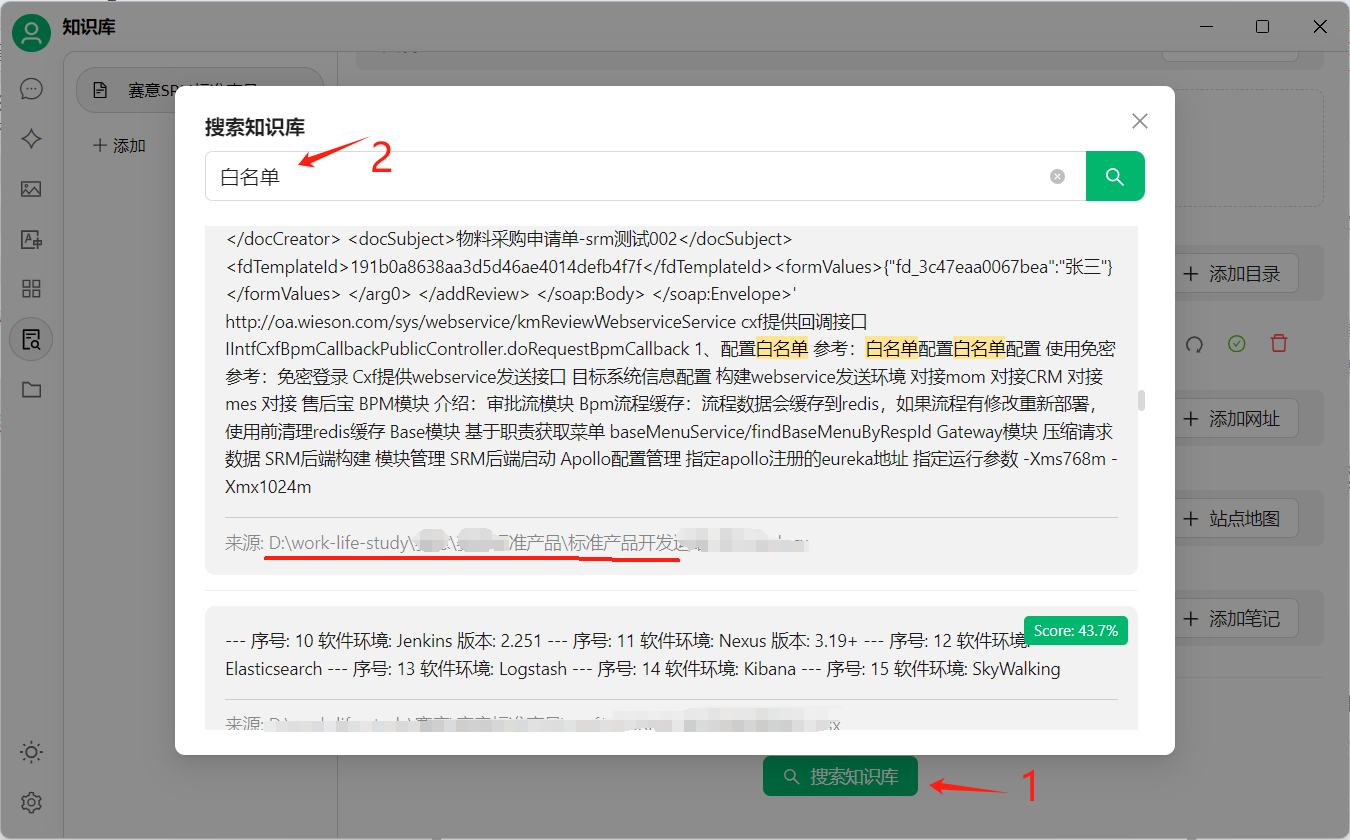Click the 添加网址 button
Image resolution: width=1350 pixels, height=840 pixels.
tap(1231, 419)
